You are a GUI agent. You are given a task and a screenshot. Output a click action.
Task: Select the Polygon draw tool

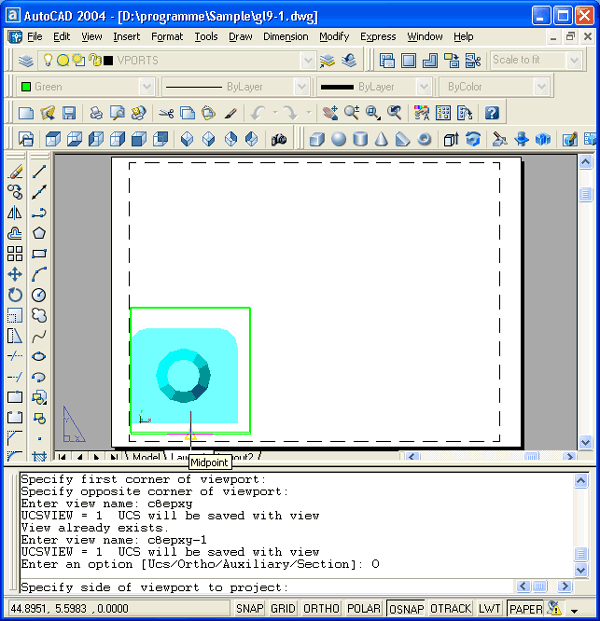(39, 233)
